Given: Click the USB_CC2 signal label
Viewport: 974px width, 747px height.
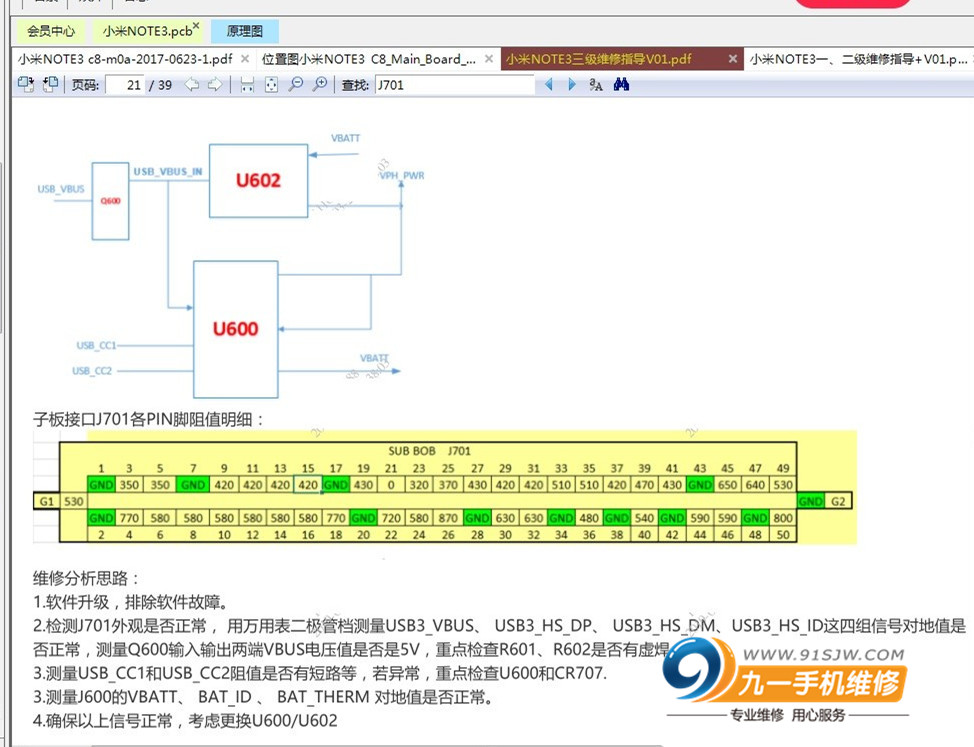Looking at the screenshot, I should tap(92, 371).
